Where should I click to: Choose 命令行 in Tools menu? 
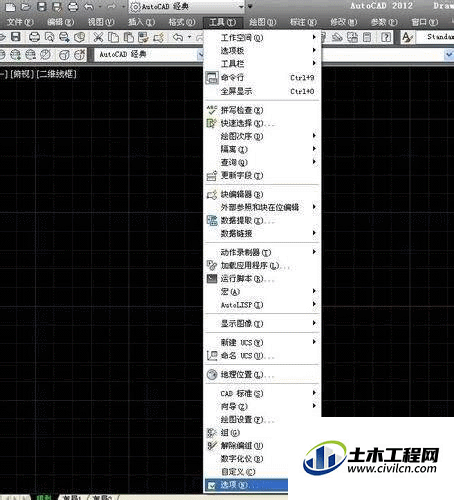(262, 78)
